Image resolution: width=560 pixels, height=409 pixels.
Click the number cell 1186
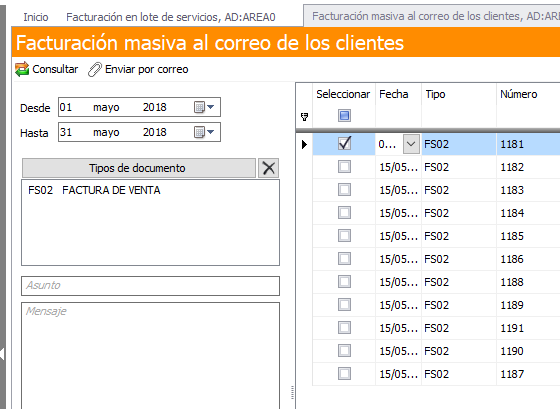[528, 259]
